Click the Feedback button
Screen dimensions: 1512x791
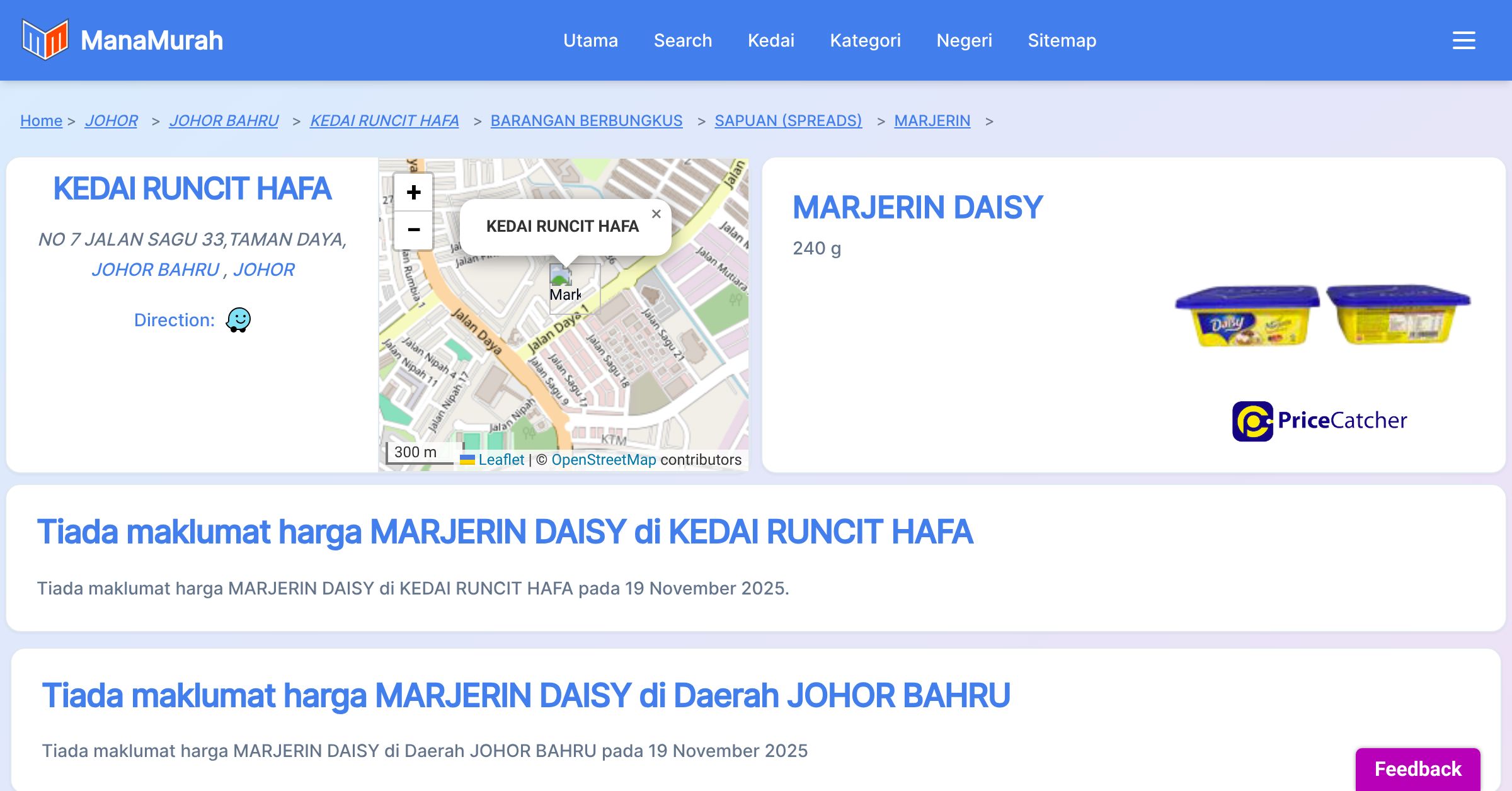click(1417, 769)
